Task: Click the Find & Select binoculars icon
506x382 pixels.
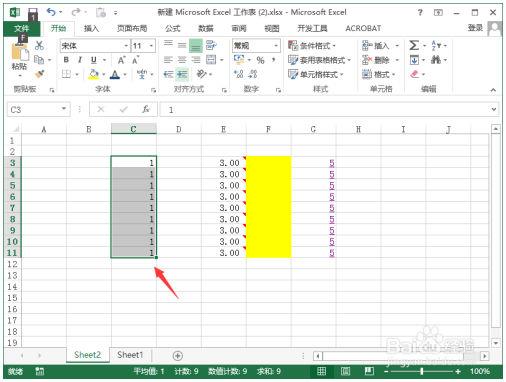Action: click(x=436, y=60)
